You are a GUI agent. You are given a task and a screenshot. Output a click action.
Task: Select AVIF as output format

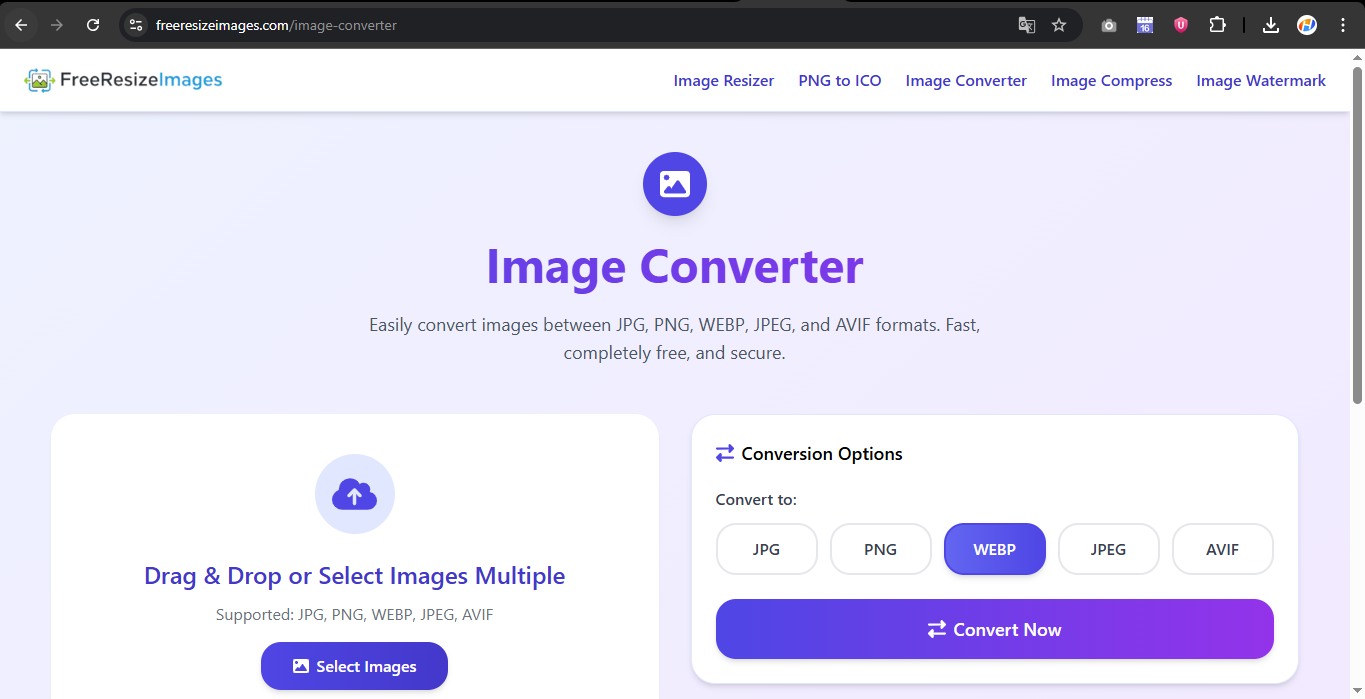[x=1223, y=549]
